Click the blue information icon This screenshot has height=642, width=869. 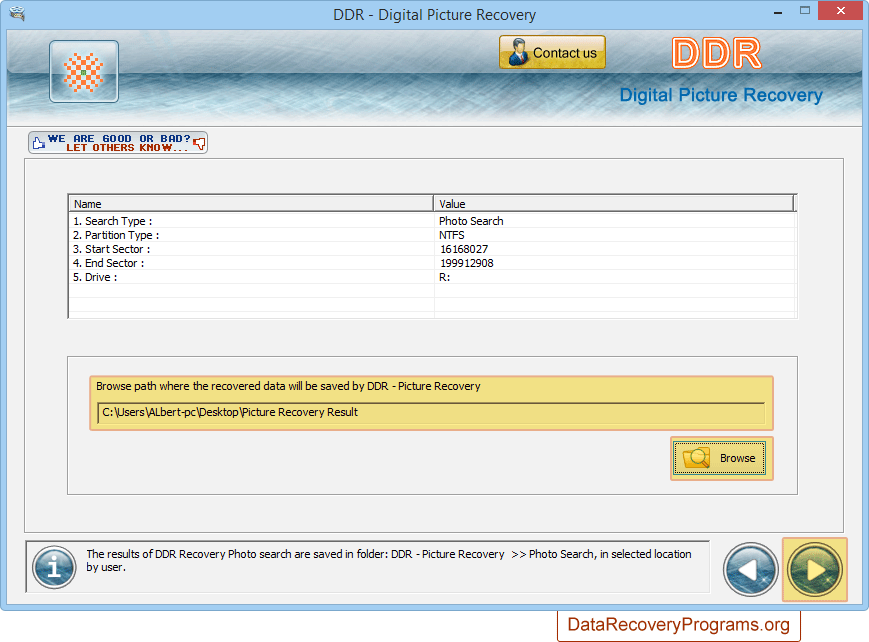click(54, 567)
